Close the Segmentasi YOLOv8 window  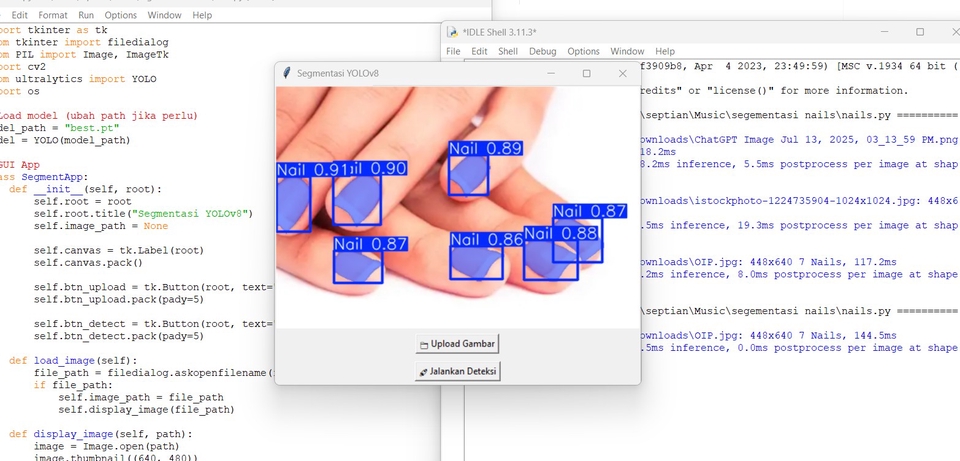tap(622, 73)
